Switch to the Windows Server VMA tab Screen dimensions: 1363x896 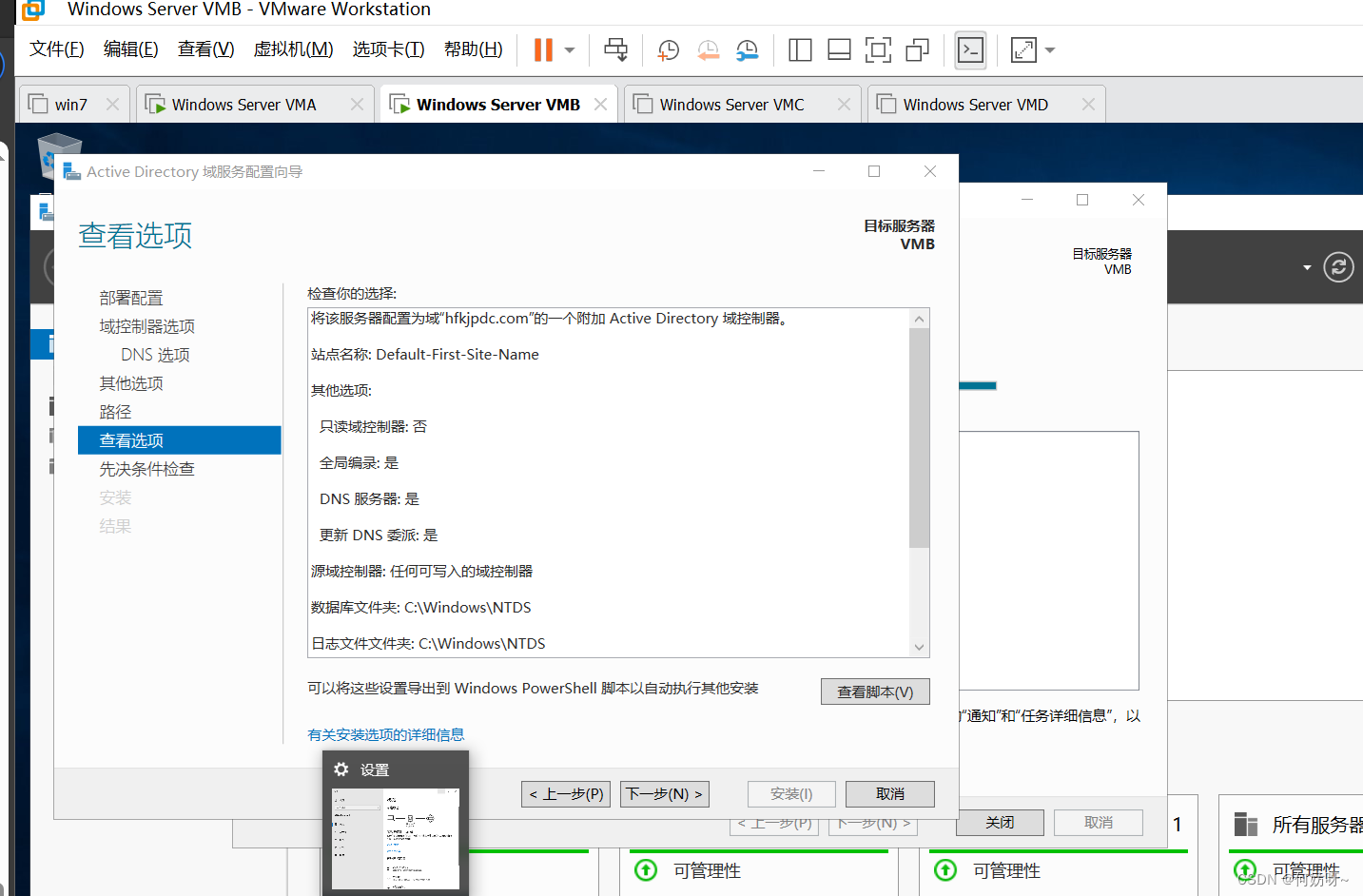(243, 105)
